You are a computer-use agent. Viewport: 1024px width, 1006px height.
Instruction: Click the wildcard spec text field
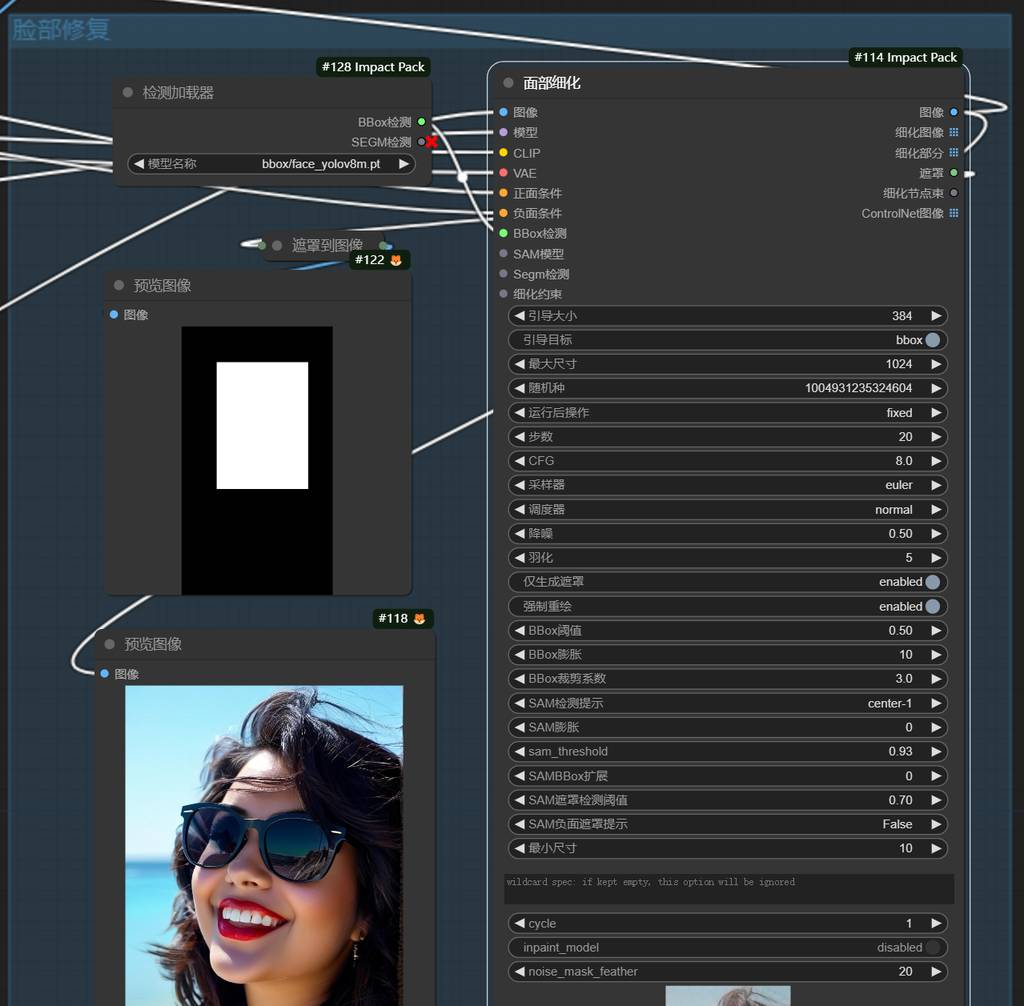[x=728, y=888]
